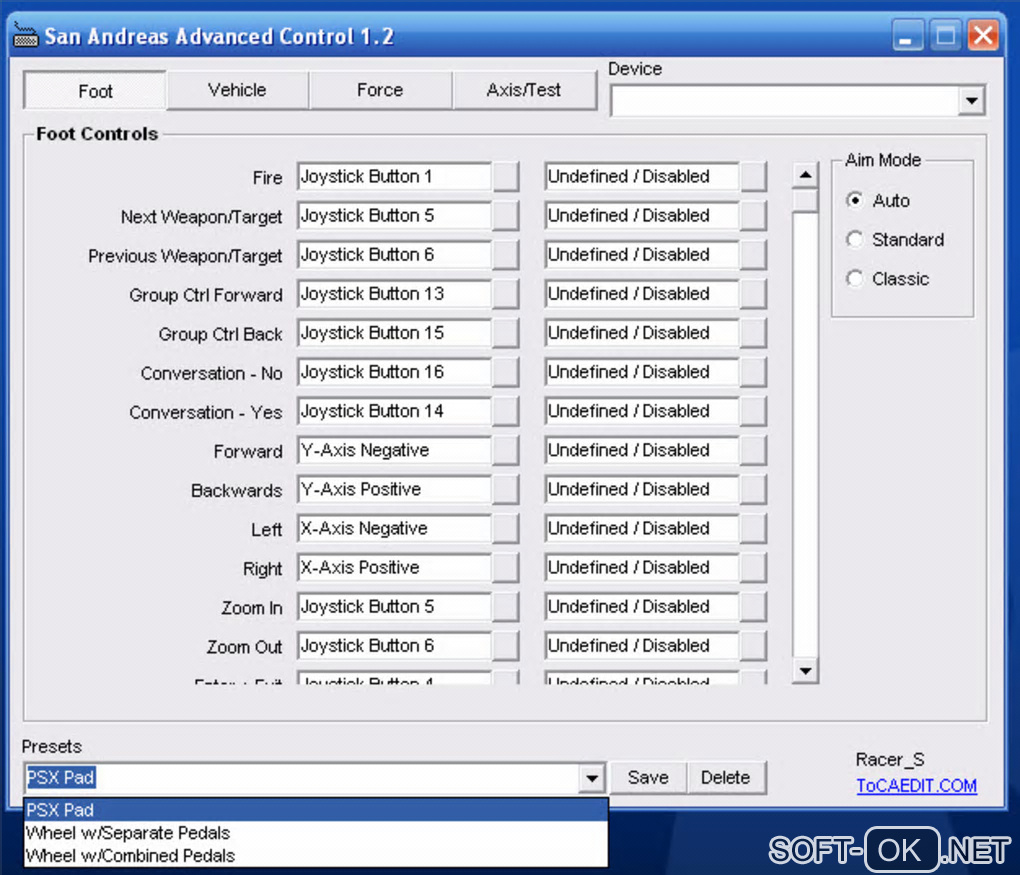Switch to the Vehicle tab
The width and height of the screenshot is (1020, 875).
[237, 90]
